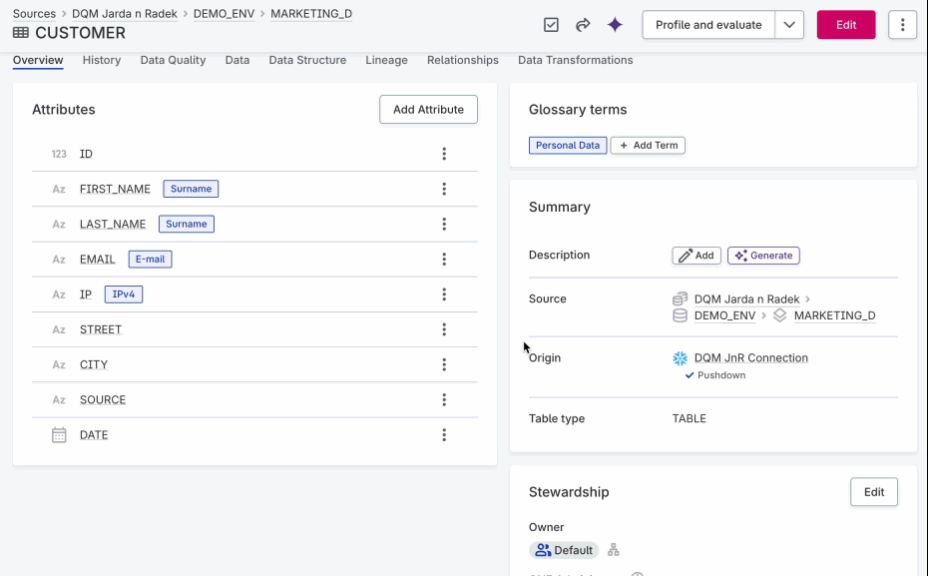Open the AI sparkle assistant icon
Screen dimensions: 928x576
click(615, 25)
